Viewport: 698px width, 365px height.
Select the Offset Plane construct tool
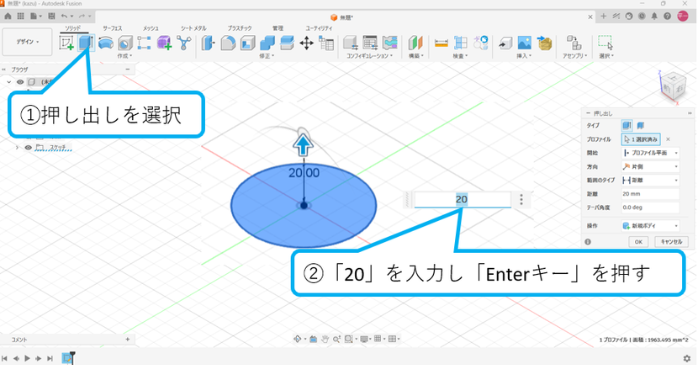415,43
